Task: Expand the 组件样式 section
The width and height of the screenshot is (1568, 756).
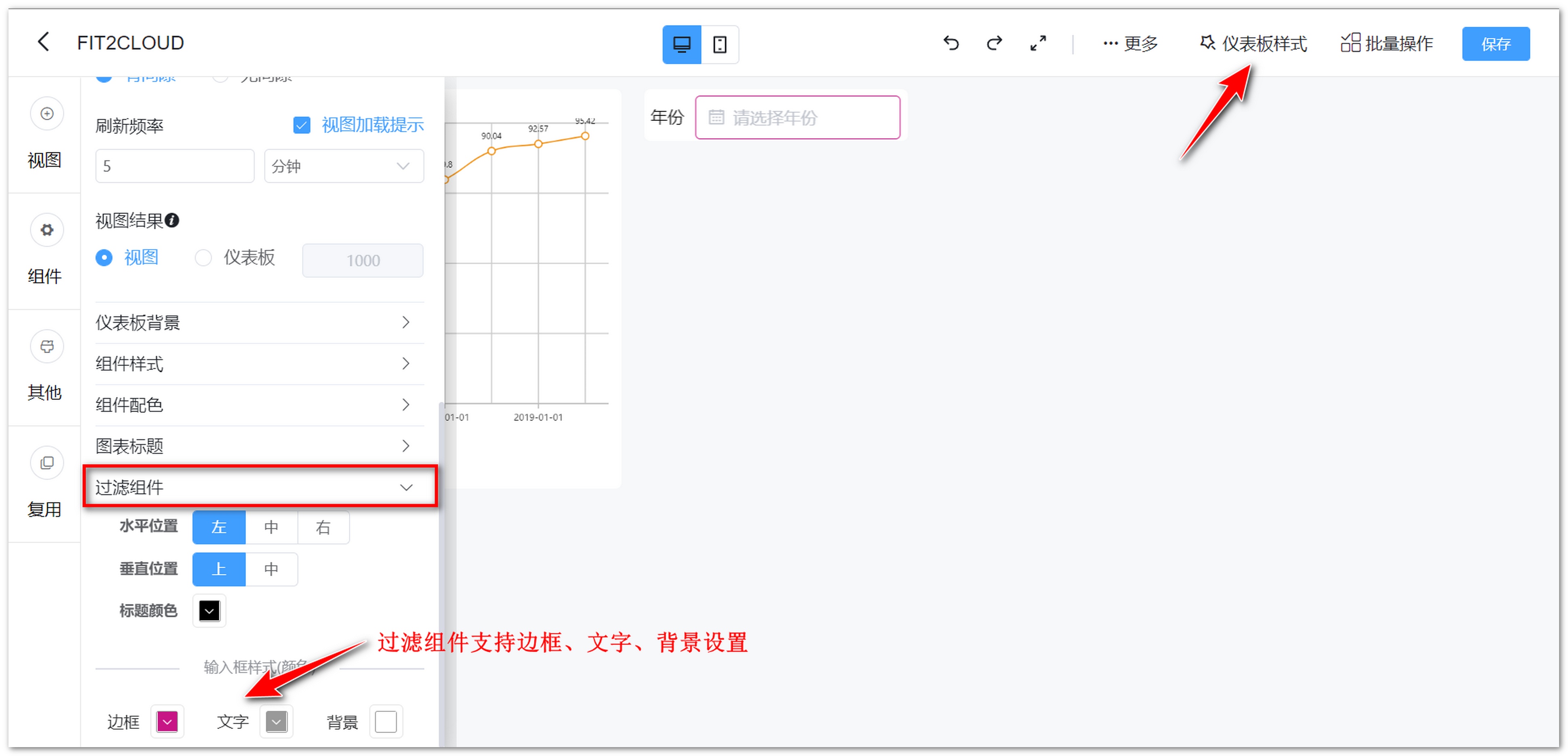Action: [259, 364]
